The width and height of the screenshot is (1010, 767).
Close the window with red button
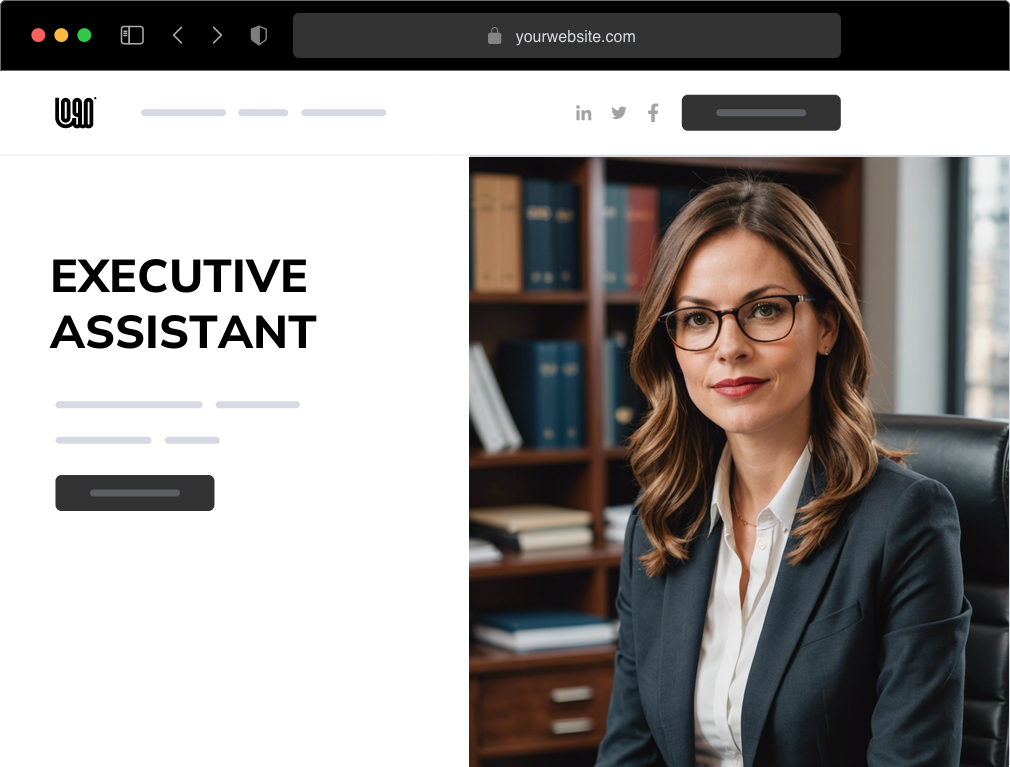pos(38,35)
